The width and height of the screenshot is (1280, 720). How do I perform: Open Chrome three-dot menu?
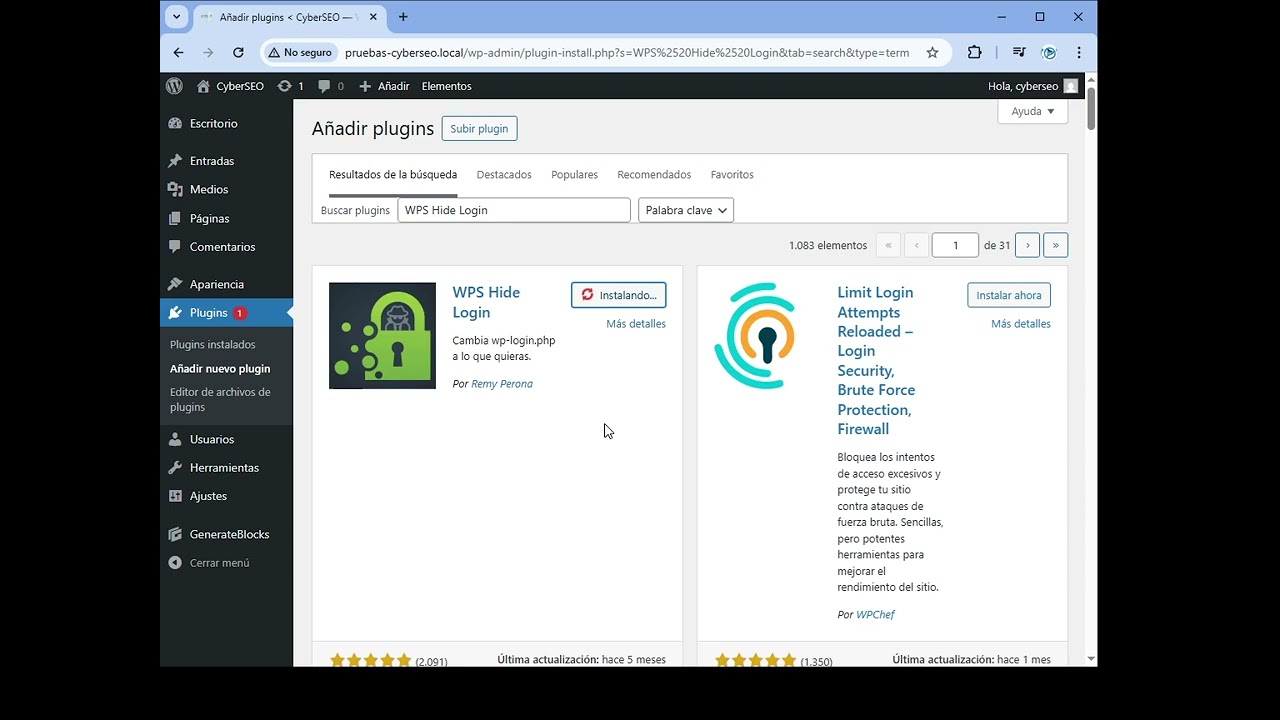(1079, 53)
